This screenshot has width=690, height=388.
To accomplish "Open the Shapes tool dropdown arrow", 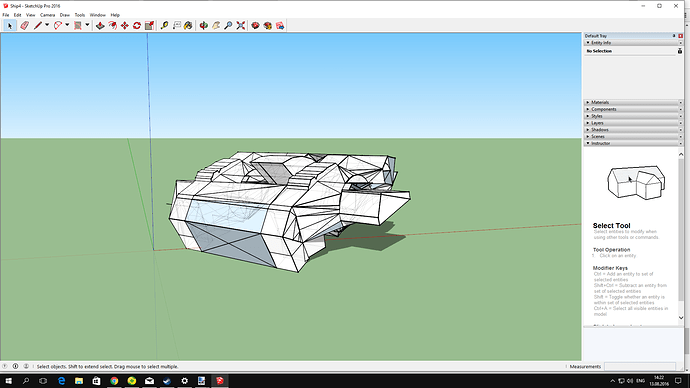I will coord(87,25).
